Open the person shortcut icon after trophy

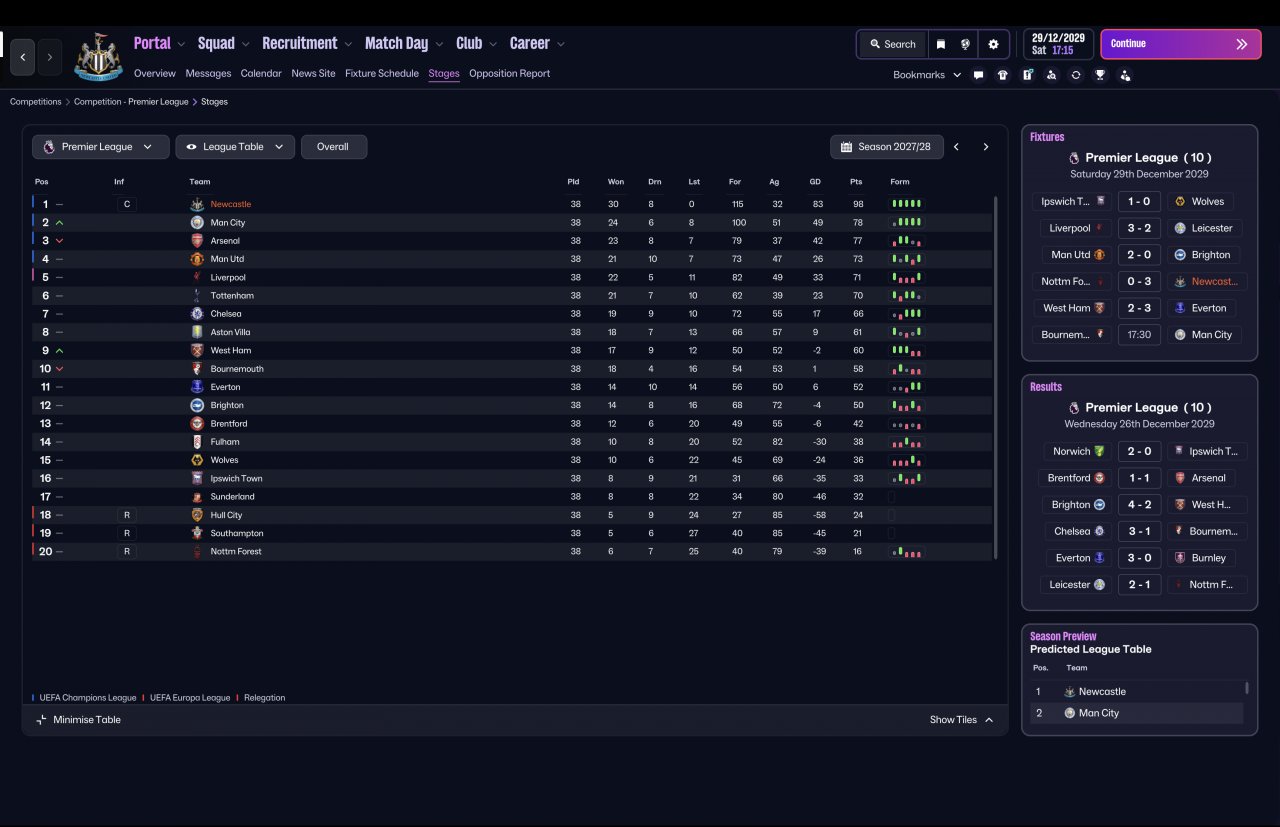point(1125,75)
